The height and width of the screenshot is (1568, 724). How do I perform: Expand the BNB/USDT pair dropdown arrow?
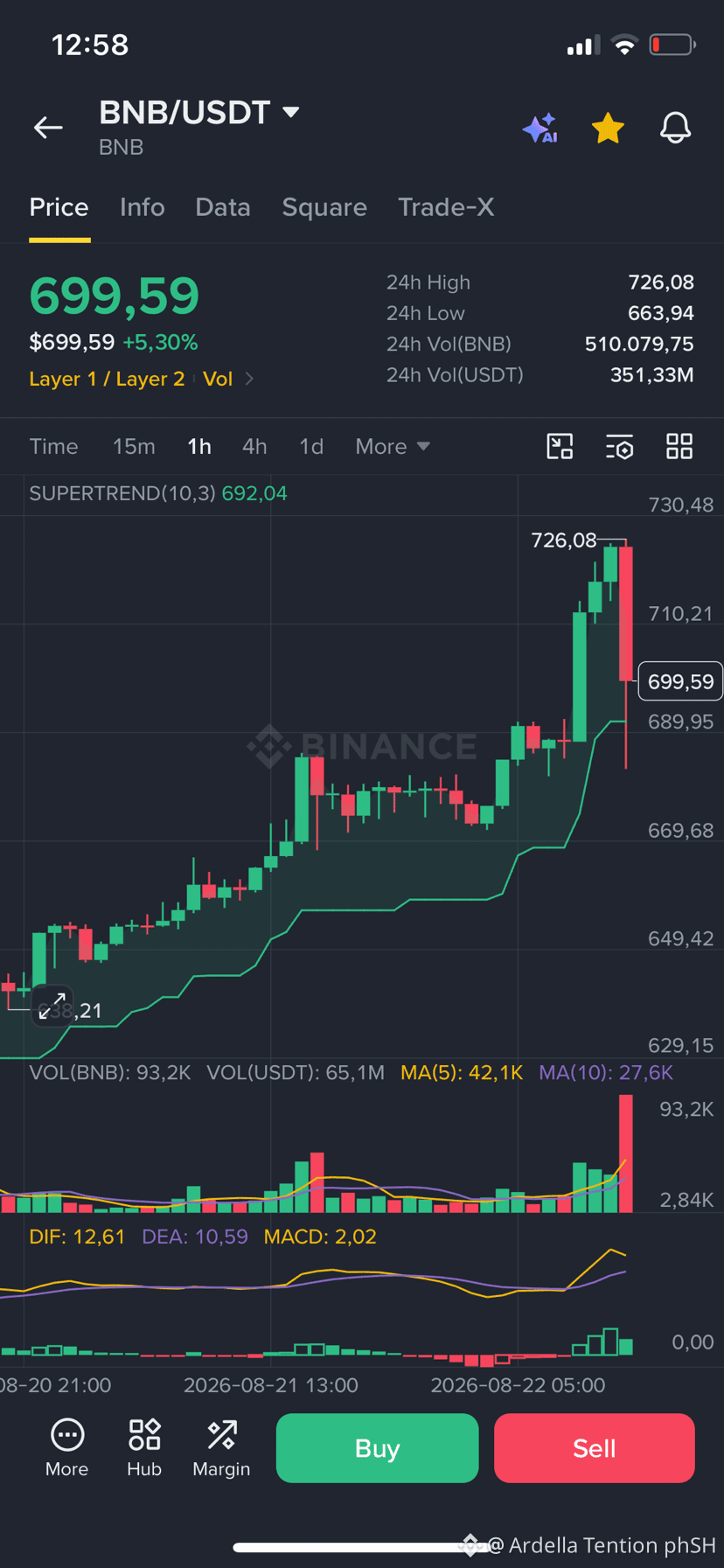point(291,112)
